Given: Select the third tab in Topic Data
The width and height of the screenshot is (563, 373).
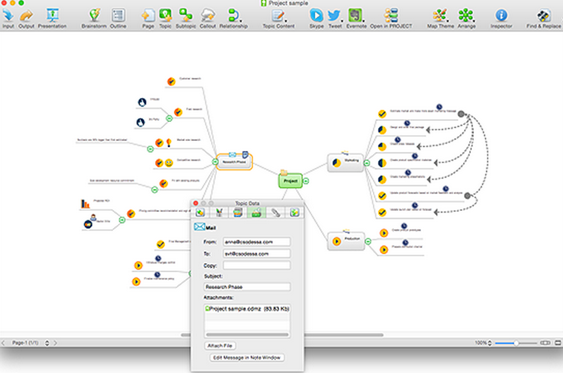Looking at the screenshot, I should point(238,213).
